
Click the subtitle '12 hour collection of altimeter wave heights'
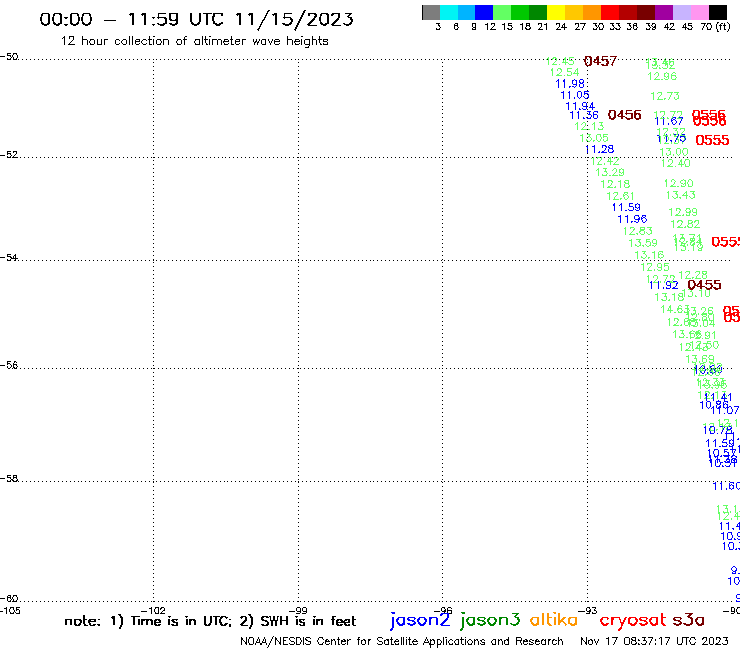(194, 41)
